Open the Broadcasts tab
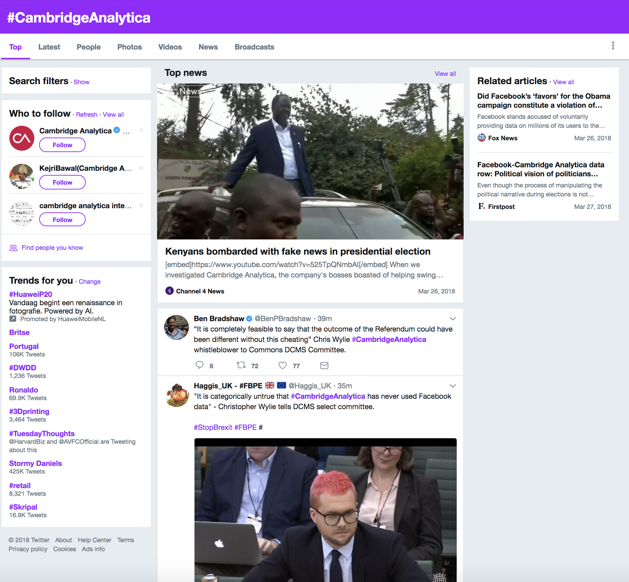This screenshot has height=582, width=629. pyautogui.click(x=254, y=47)
